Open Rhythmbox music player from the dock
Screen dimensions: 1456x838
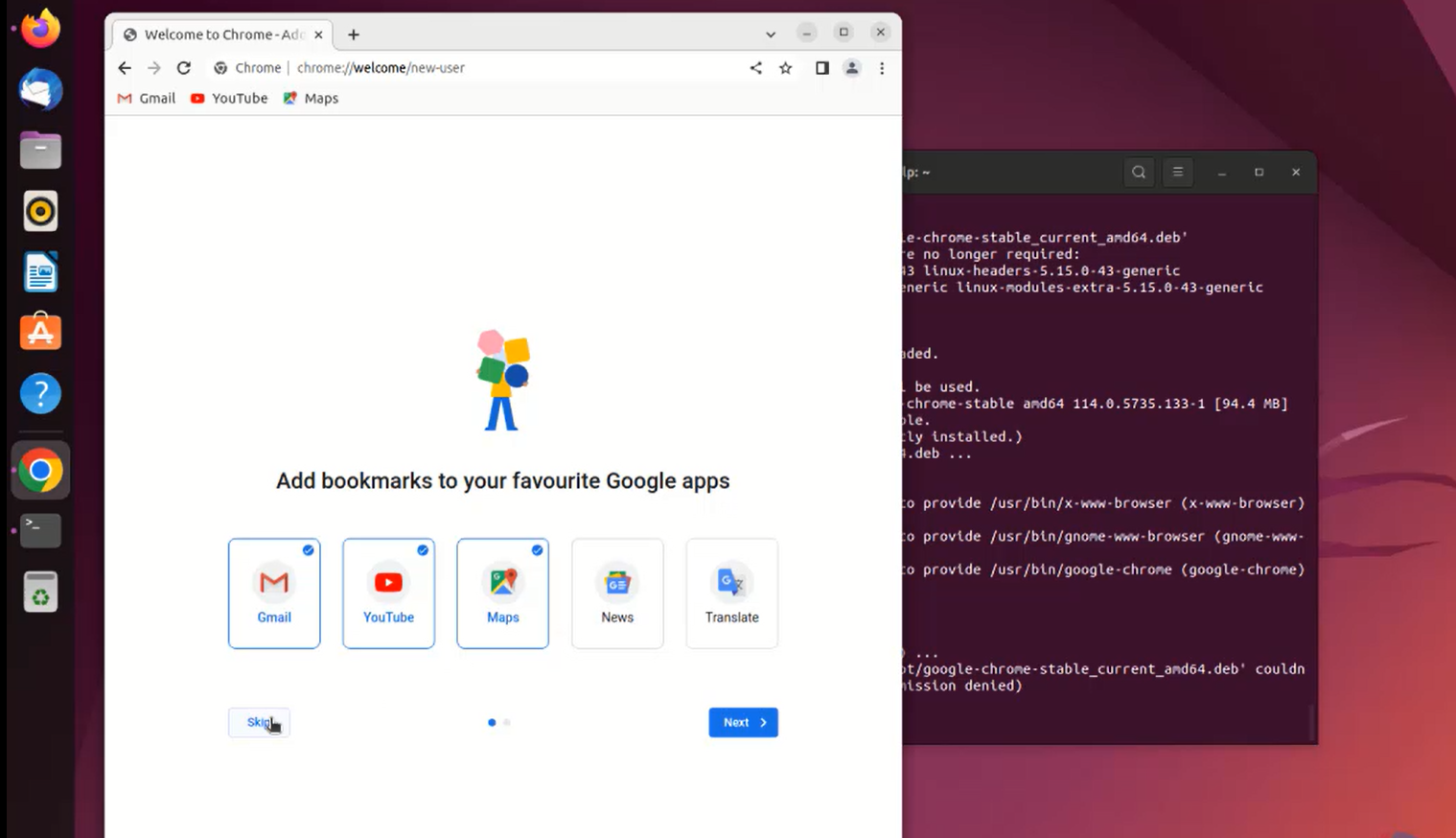[40, 211]
